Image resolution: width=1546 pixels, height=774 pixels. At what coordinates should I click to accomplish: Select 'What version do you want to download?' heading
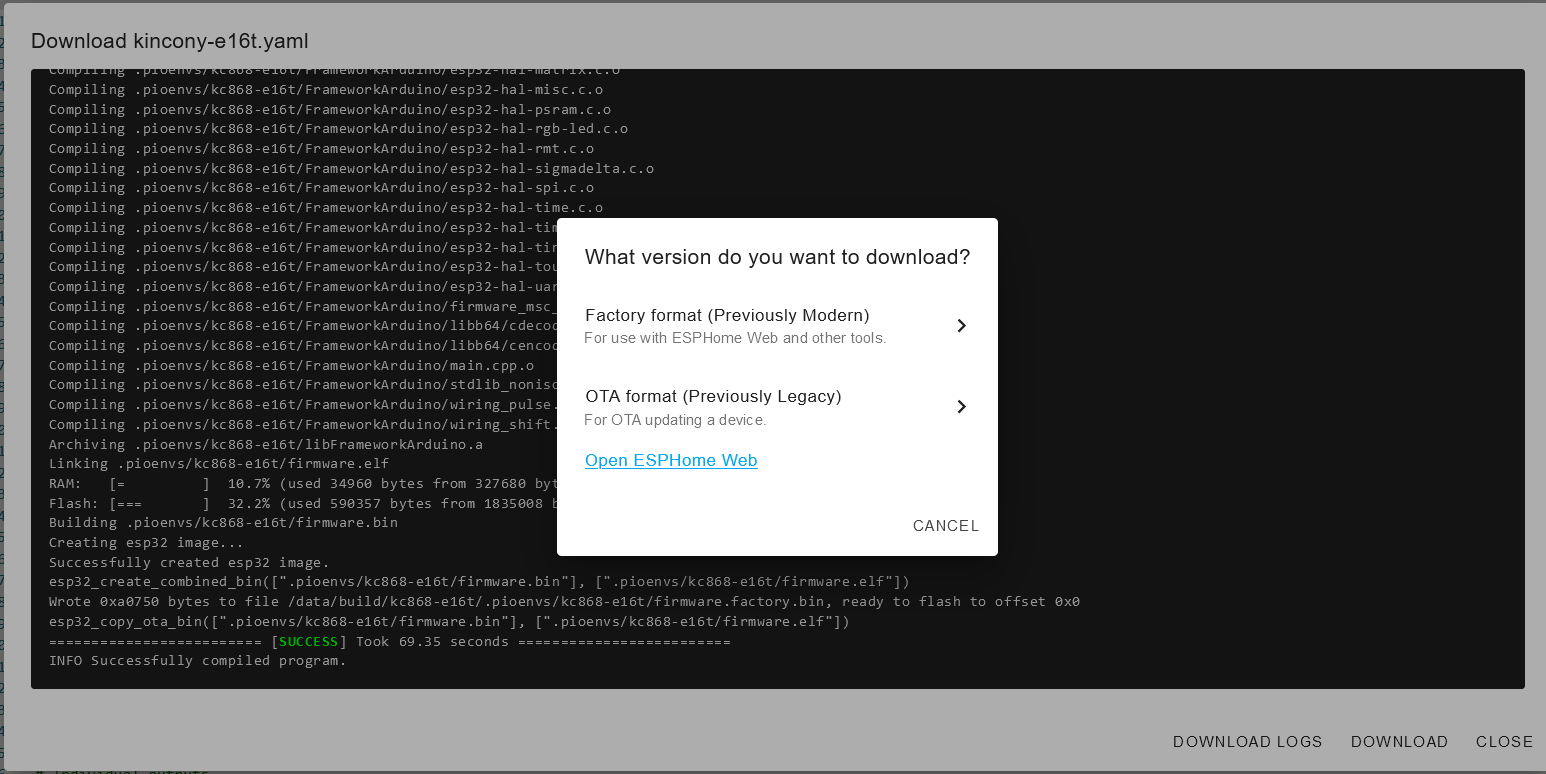(x=777, y=257)
